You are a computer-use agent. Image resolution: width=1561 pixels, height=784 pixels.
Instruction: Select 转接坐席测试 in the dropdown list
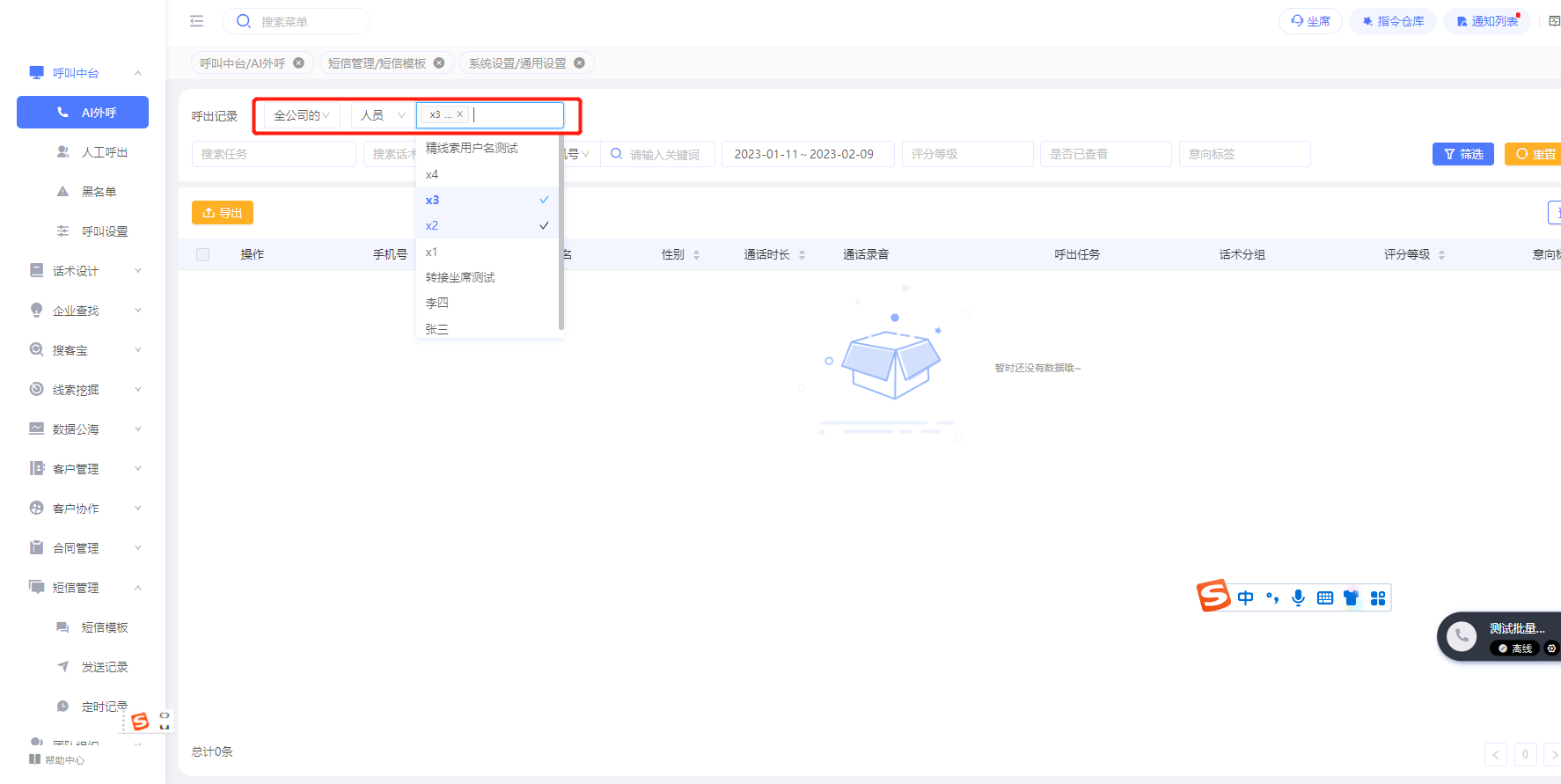(487, 277)
